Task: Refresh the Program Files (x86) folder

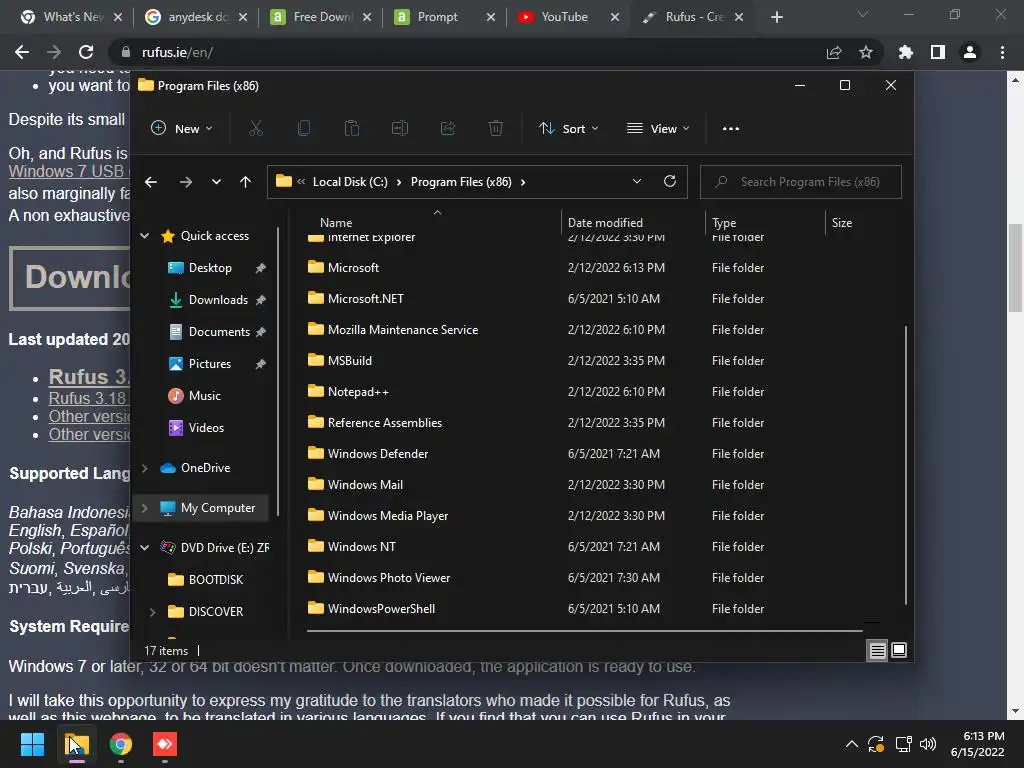Action: pyautogui.click(x=670, y=182)
